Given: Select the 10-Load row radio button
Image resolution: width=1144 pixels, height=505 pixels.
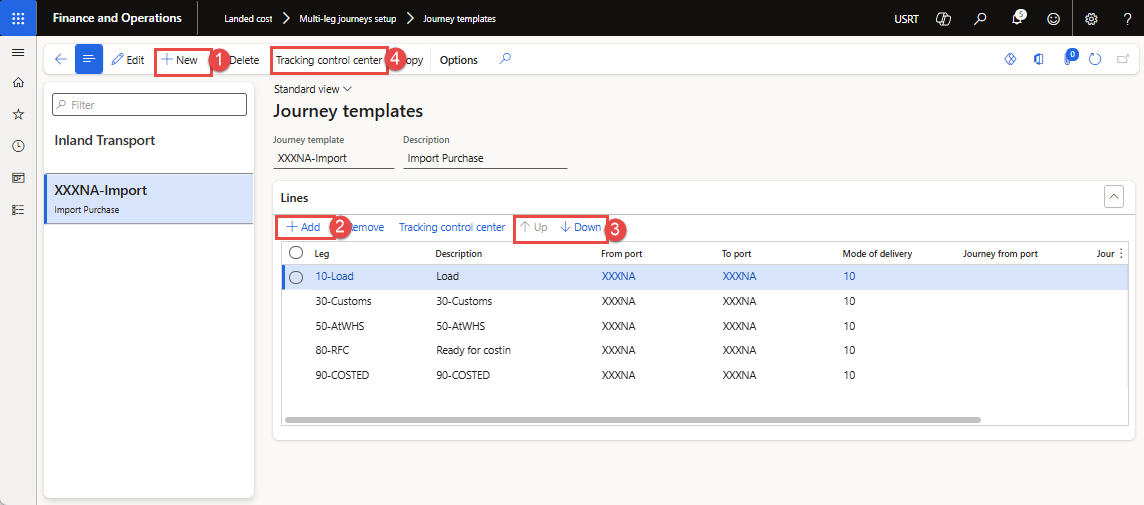Looking at the screenshot, I should click(296, 277).
